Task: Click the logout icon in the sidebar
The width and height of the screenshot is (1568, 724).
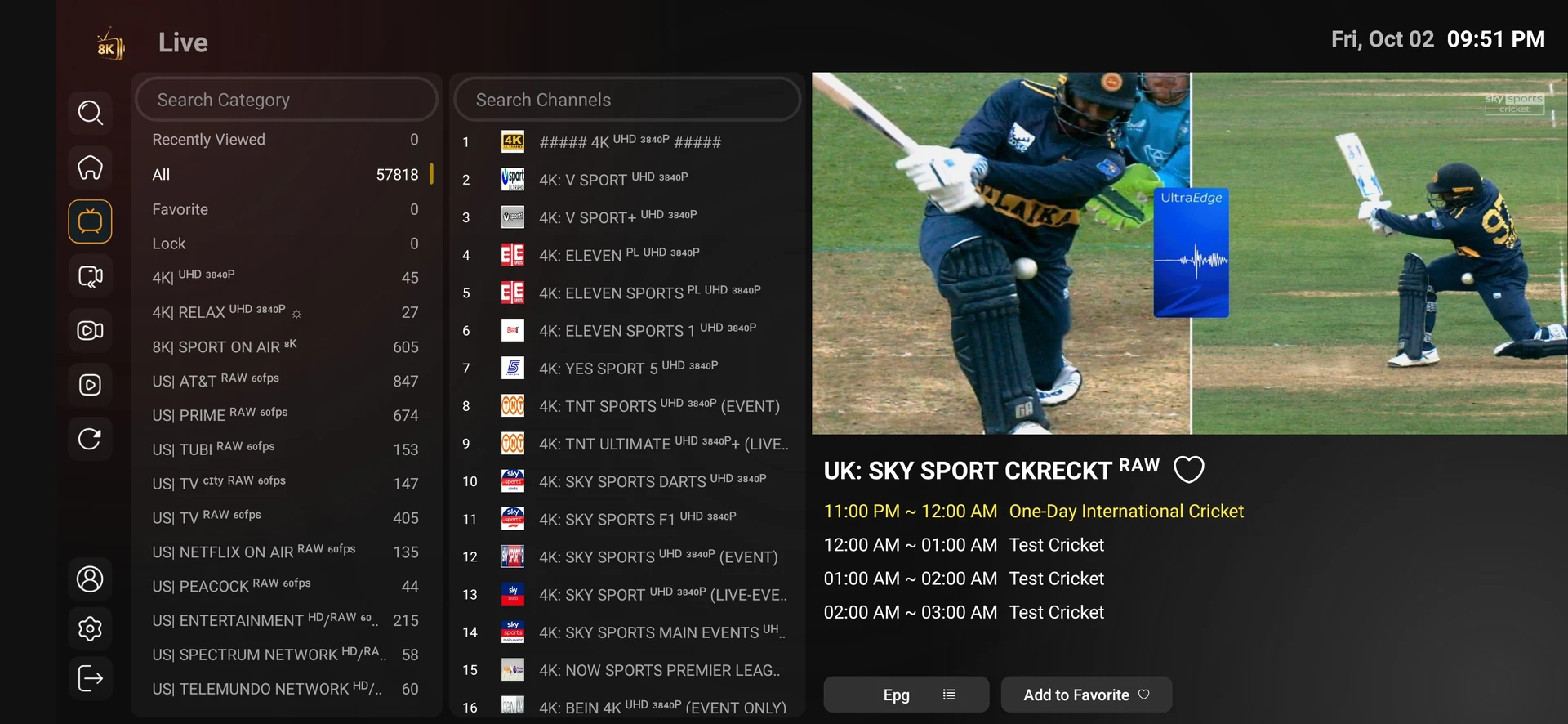Action: click(90, 678)
